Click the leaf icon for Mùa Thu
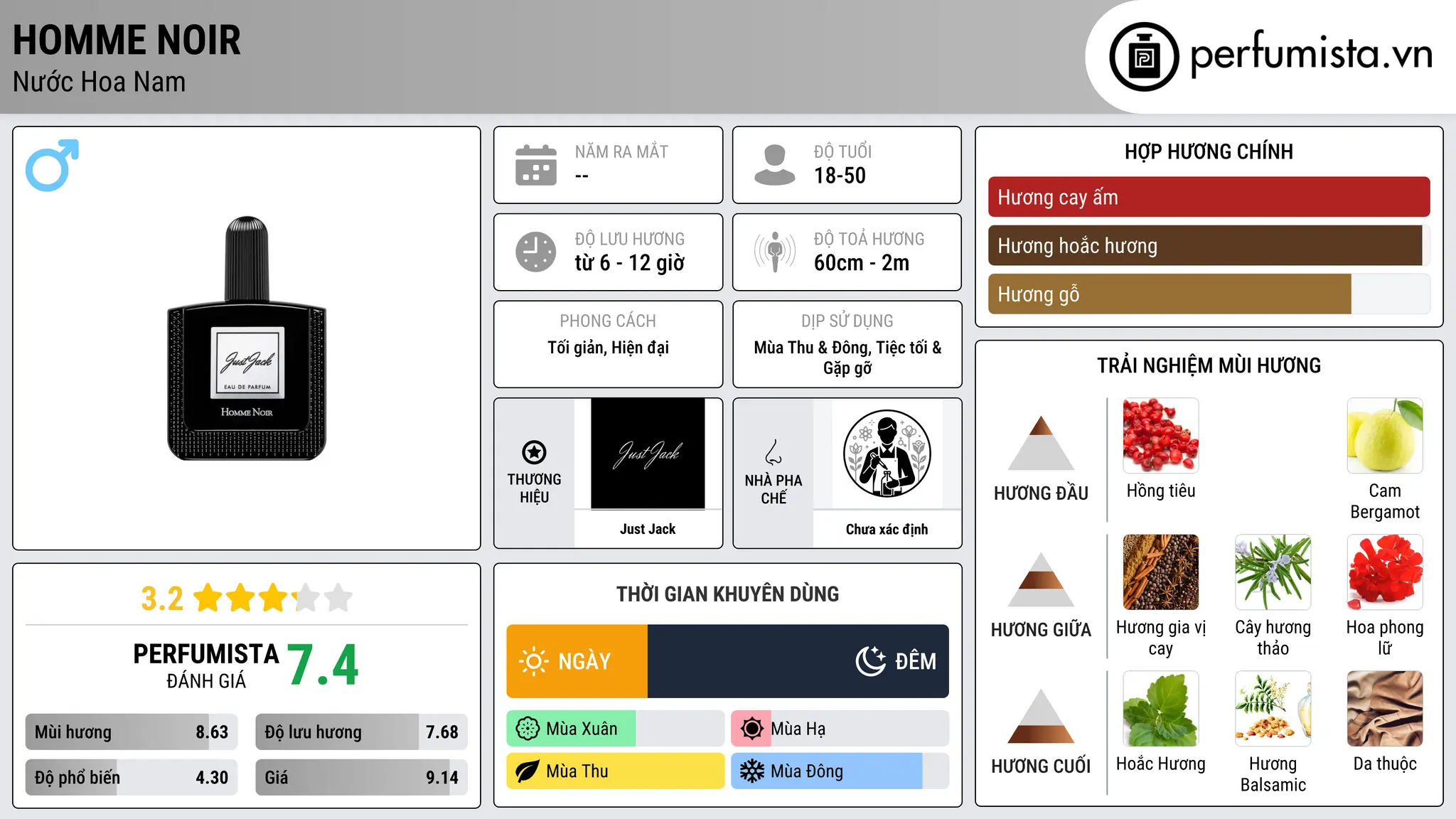Screen dimensions: 1456x819 click(x=528, y=771)
